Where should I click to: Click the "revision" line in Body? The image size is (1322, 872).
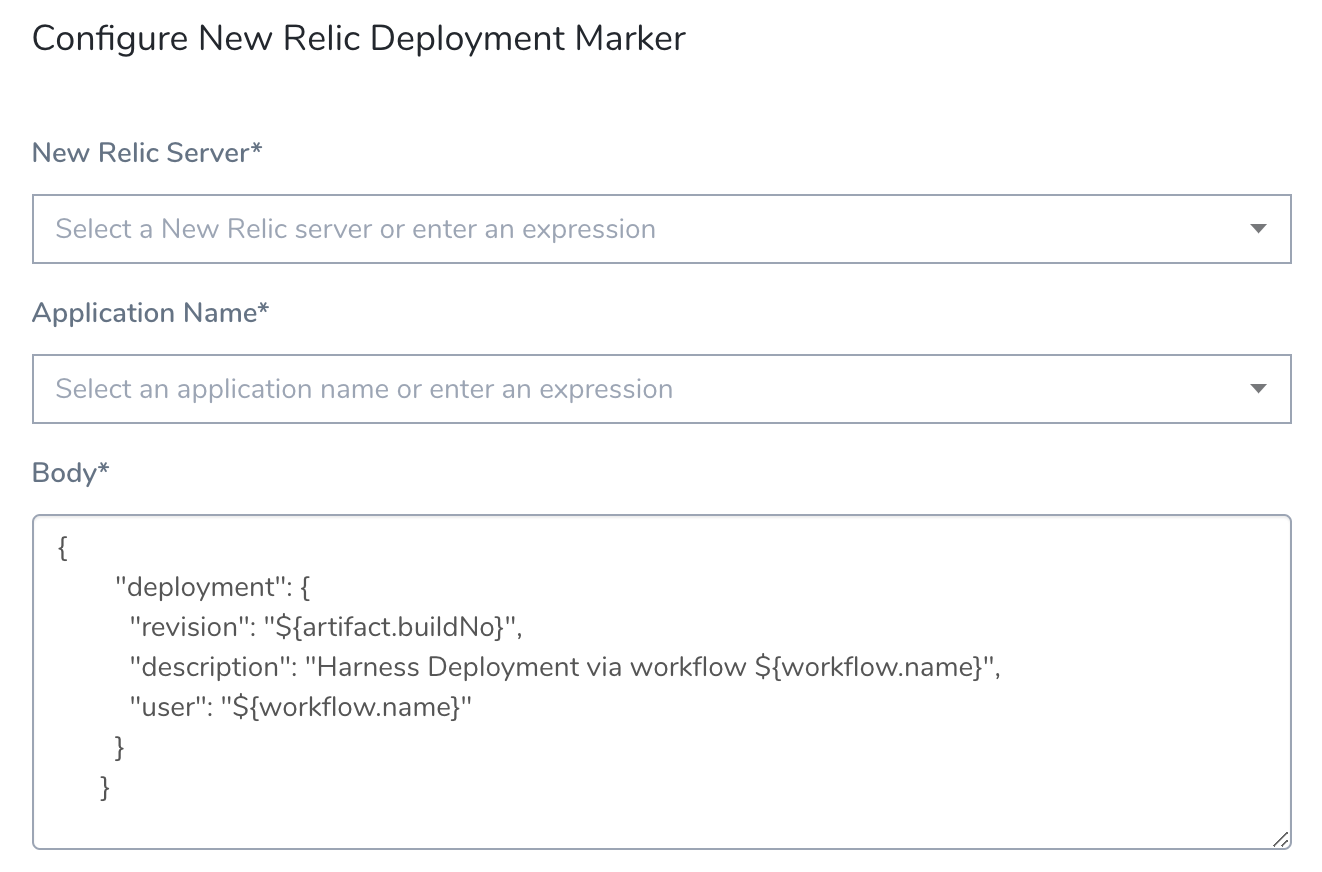pyautogui.click(x=326, y=627)
